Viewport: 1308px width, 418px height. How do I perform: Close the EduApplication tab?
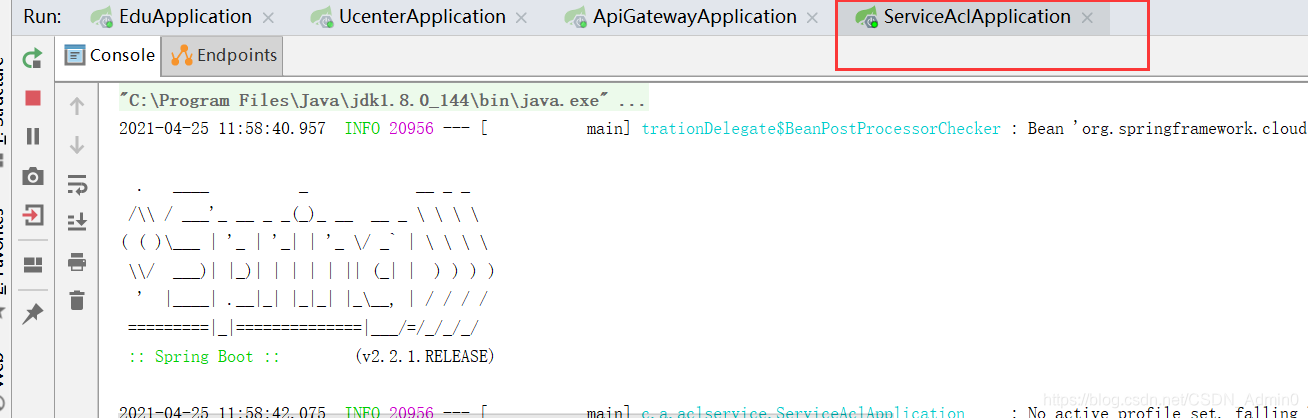pos(268,18)
